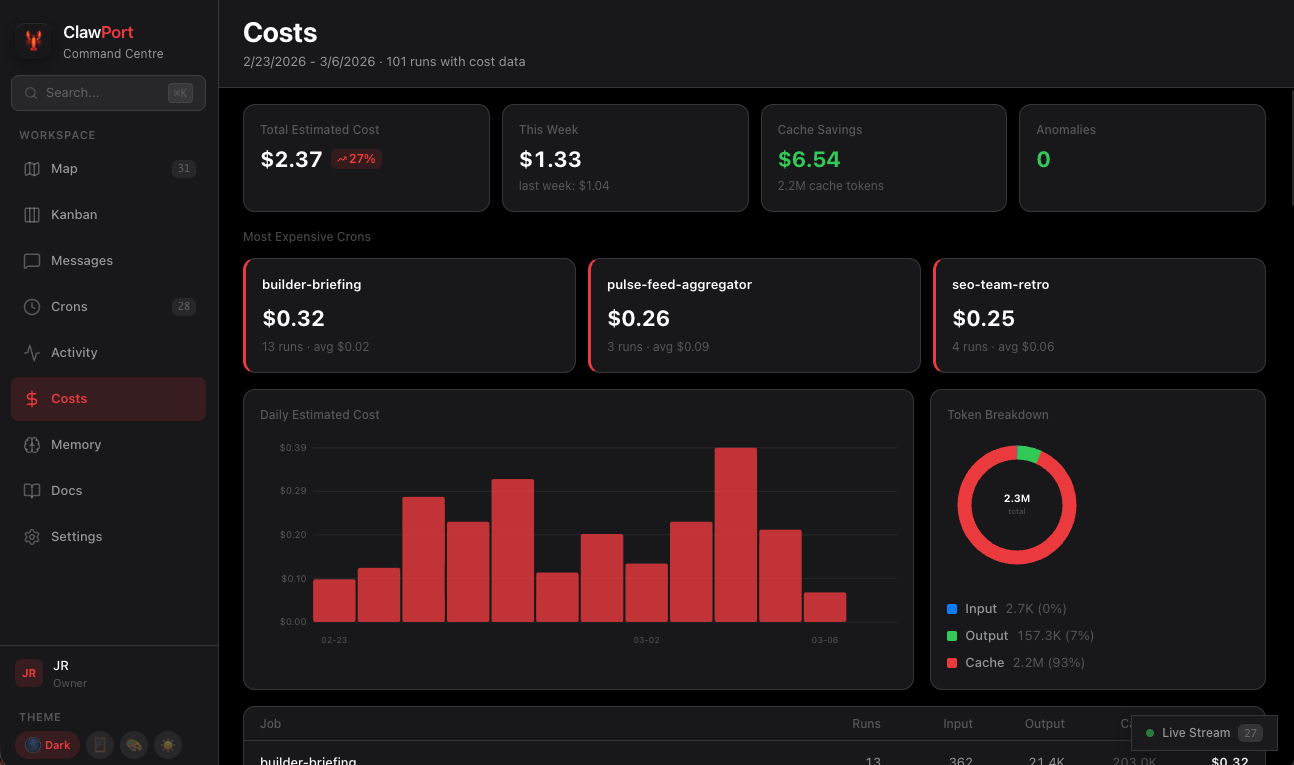Click the Cache legend color swatch
This screenshot has height=765, width=1294.
[x=952, y=662]
